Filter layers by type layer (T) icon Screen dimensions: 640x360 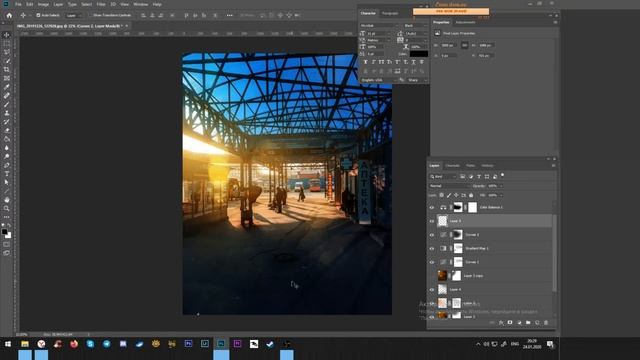(479, 176)
